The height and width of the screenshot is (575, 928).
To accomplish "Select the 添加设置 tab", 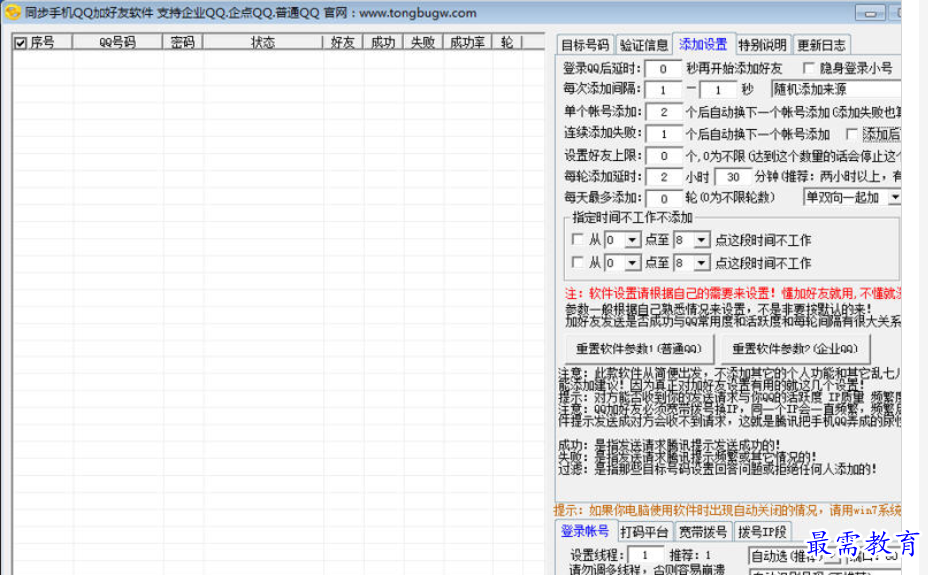I will pos(703,44).
